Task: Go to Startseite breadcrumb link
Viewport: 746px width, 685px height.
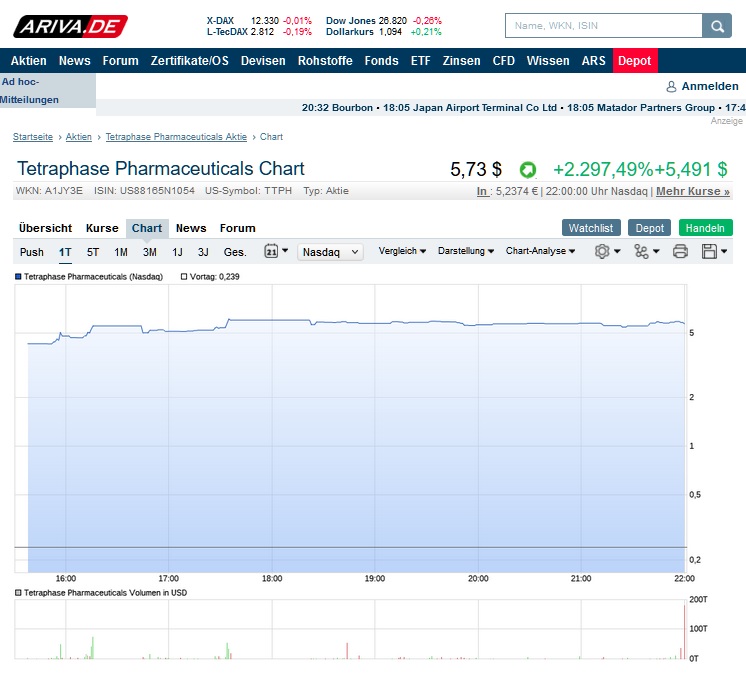Action: [x=33, y=137]
